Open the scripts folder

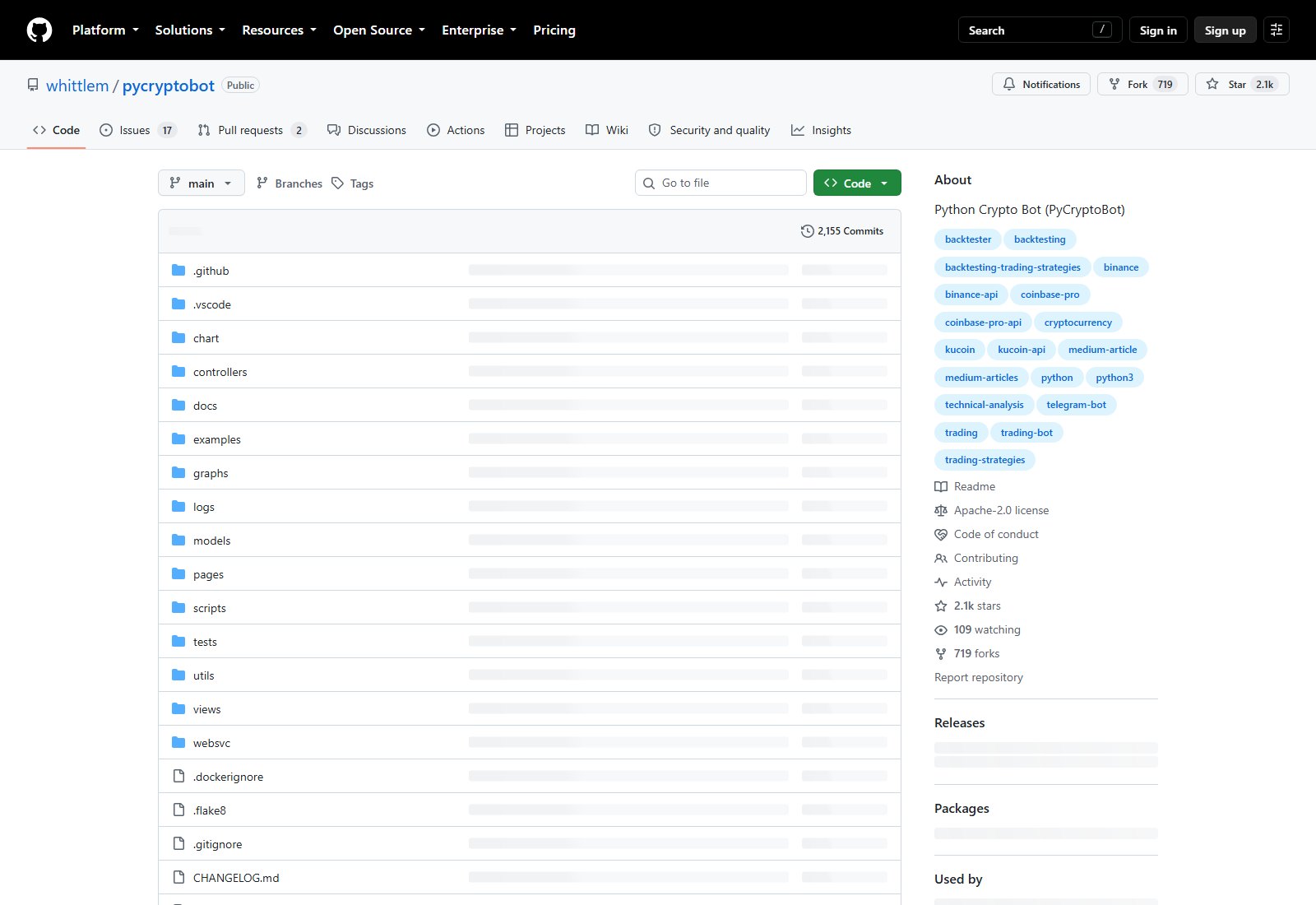point(209,608)
